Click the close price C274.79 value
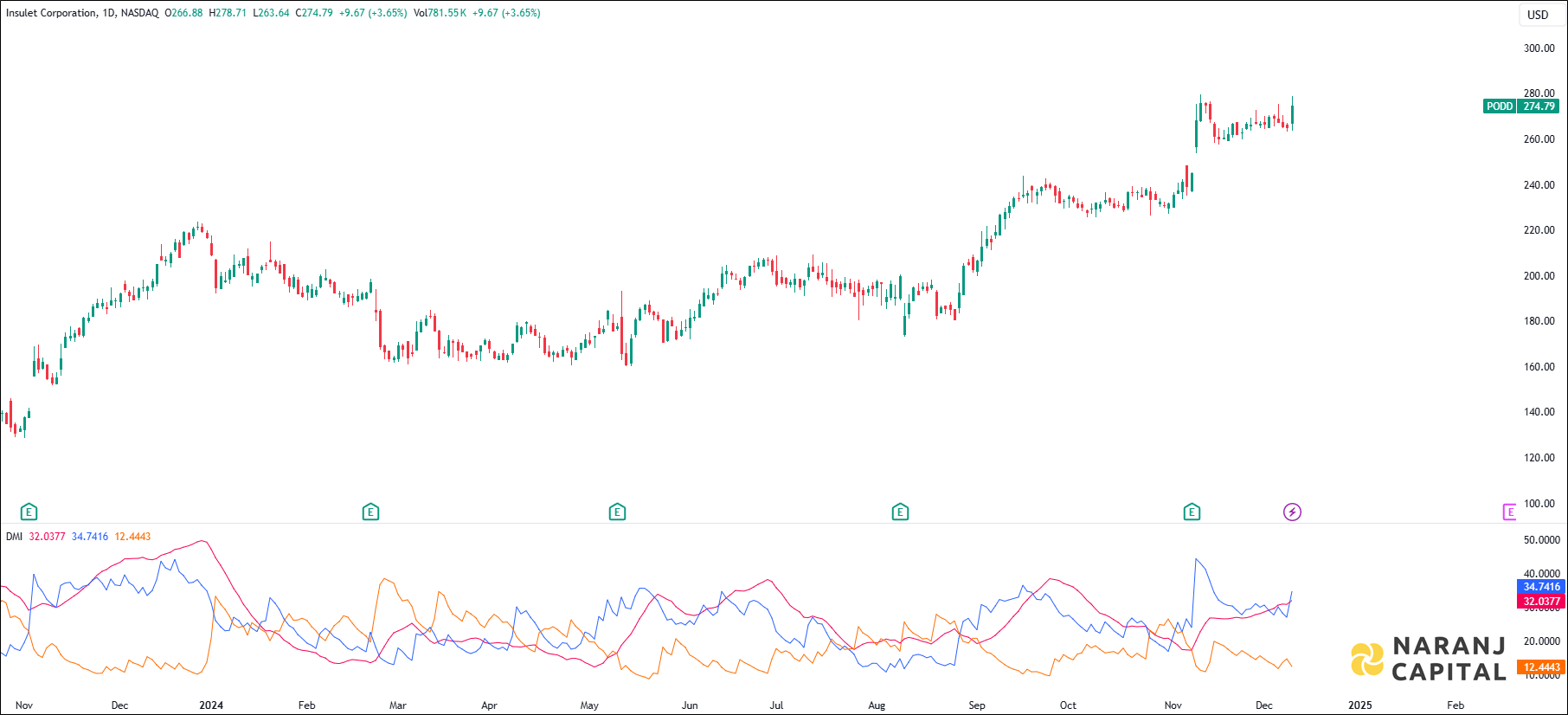 [314, 13]
